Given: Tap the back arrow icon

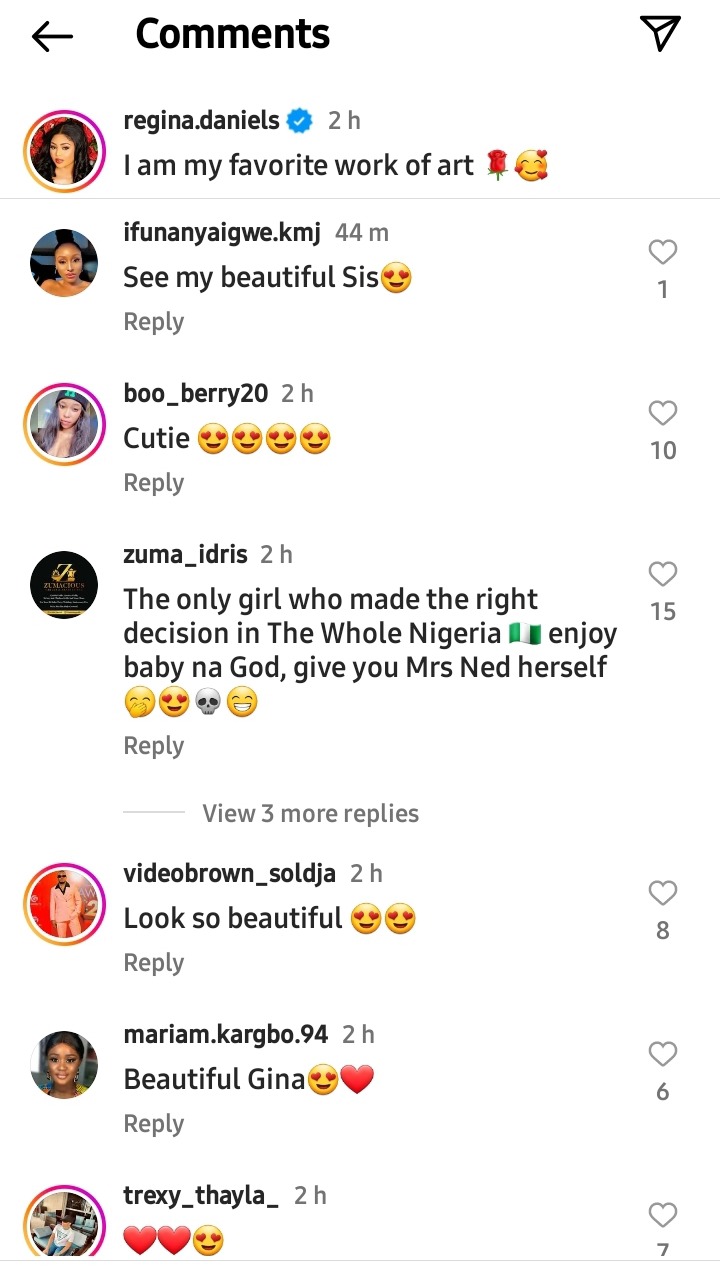Looking at the screenshot, I should (x=53, y=37).
